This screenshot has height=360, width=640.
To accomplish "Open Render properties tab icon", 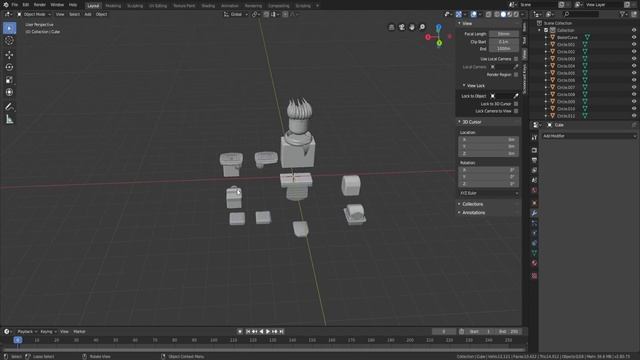I will point(534,150).
